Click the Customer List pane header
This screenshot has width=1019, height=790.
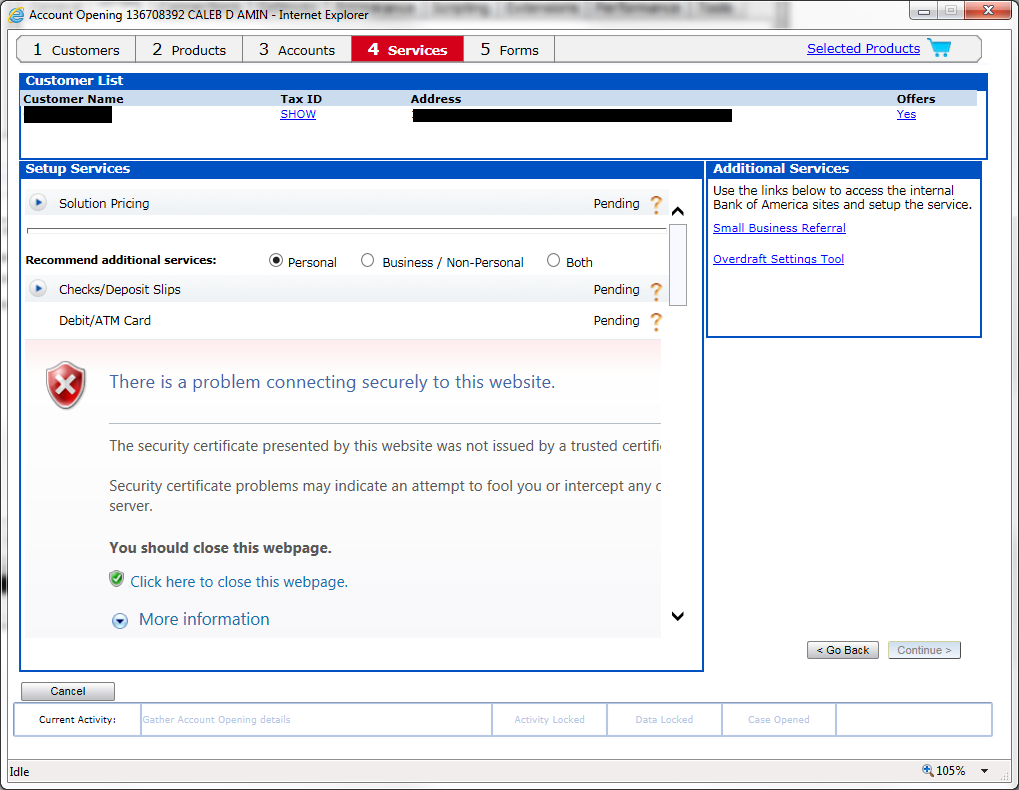[x=503, y=81]
